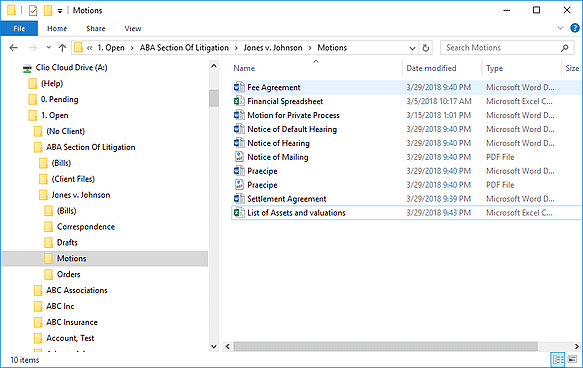Image resolution: width=583 pixels, height=368 pixels.
Task: Select the ABC Associations folder
Action: (77, 290)
